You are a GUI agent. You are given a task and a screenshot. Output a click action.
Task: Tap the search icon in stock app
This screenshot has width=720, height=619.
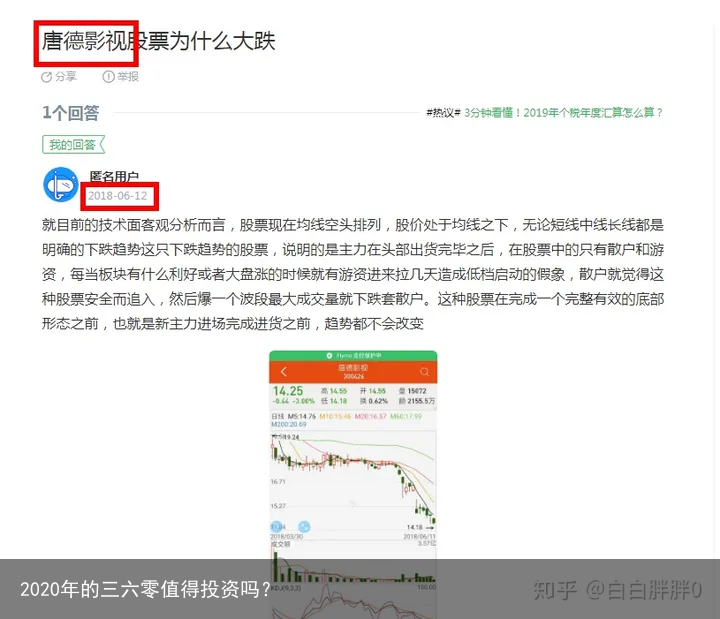(424, 371)
